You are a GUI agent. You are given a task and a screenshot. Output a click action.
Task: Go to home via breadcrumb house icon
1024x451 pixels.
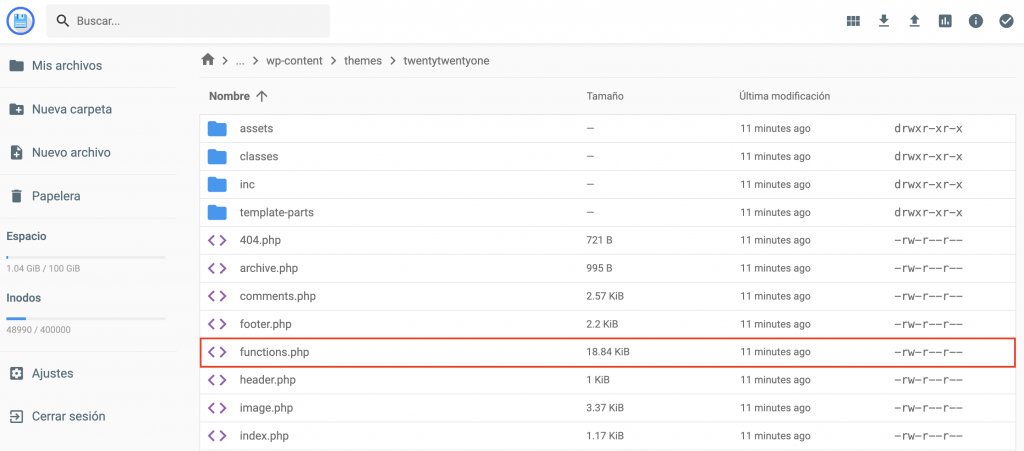pos(208,60)
